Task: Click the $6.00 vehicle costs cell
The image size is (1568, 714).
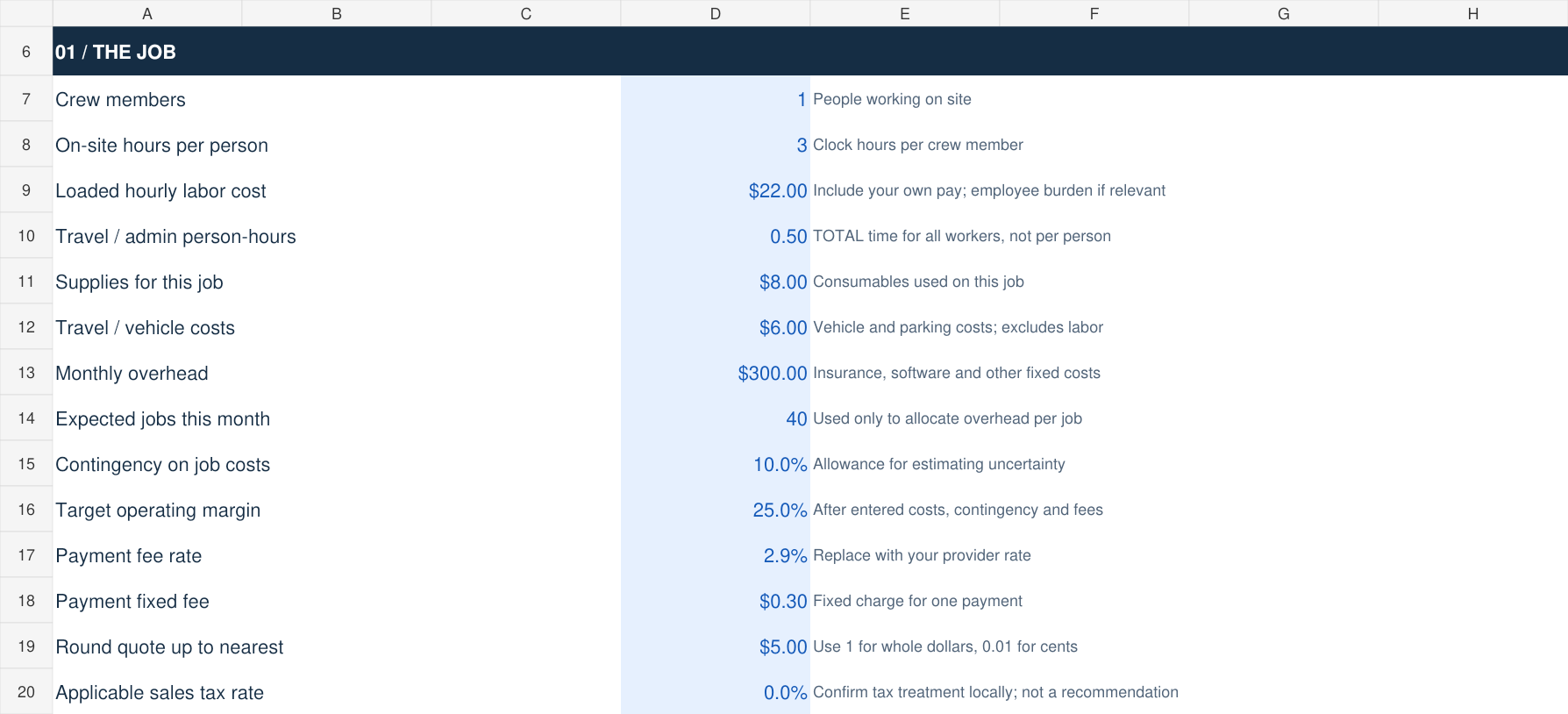Action: click(x=716, y=327)
